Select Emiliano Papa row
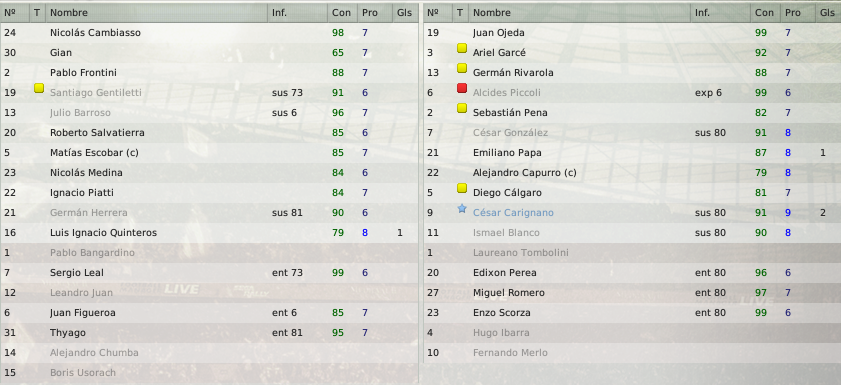The height and width of the screenshot is (385, 844). [632, 153]
